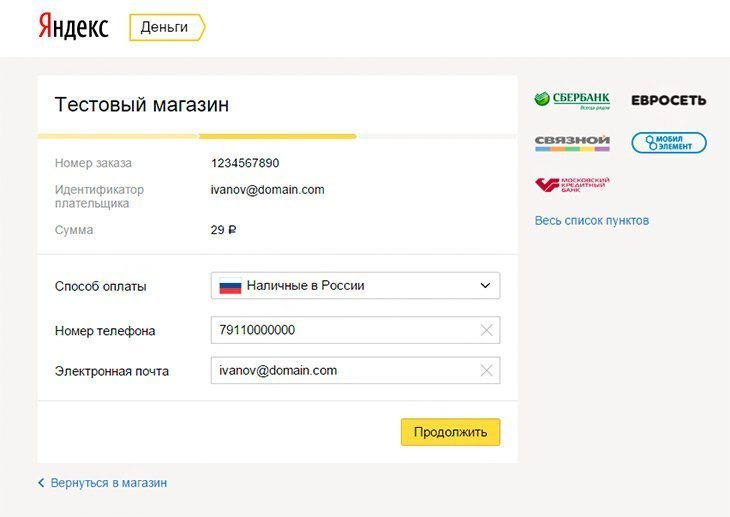Expand the Способ оплаты dropdown arrow

485,286
